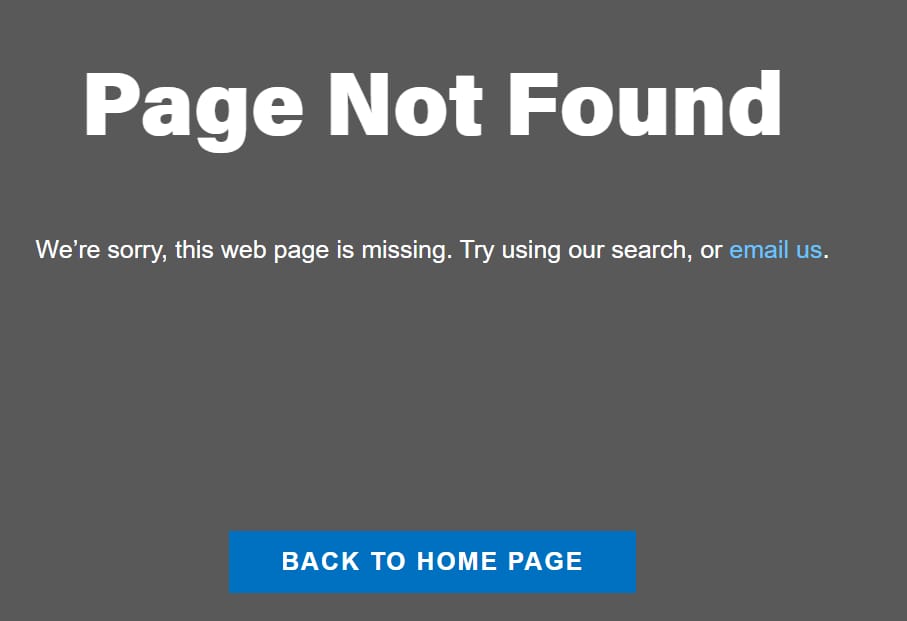Click the phrase web page in message

tap(275, 250)
